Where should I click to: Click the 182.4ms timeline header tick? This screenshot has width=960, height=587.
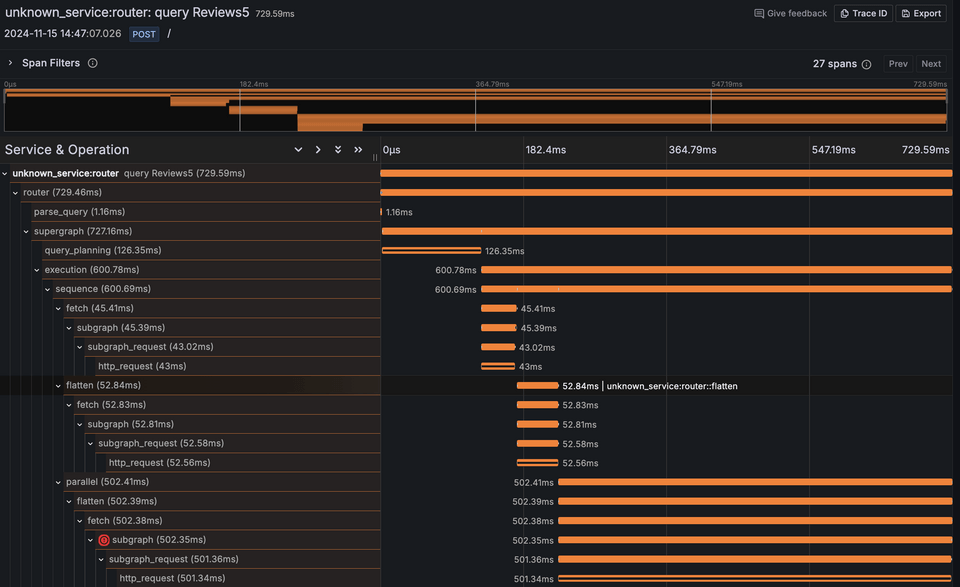(x=546, y=150)
